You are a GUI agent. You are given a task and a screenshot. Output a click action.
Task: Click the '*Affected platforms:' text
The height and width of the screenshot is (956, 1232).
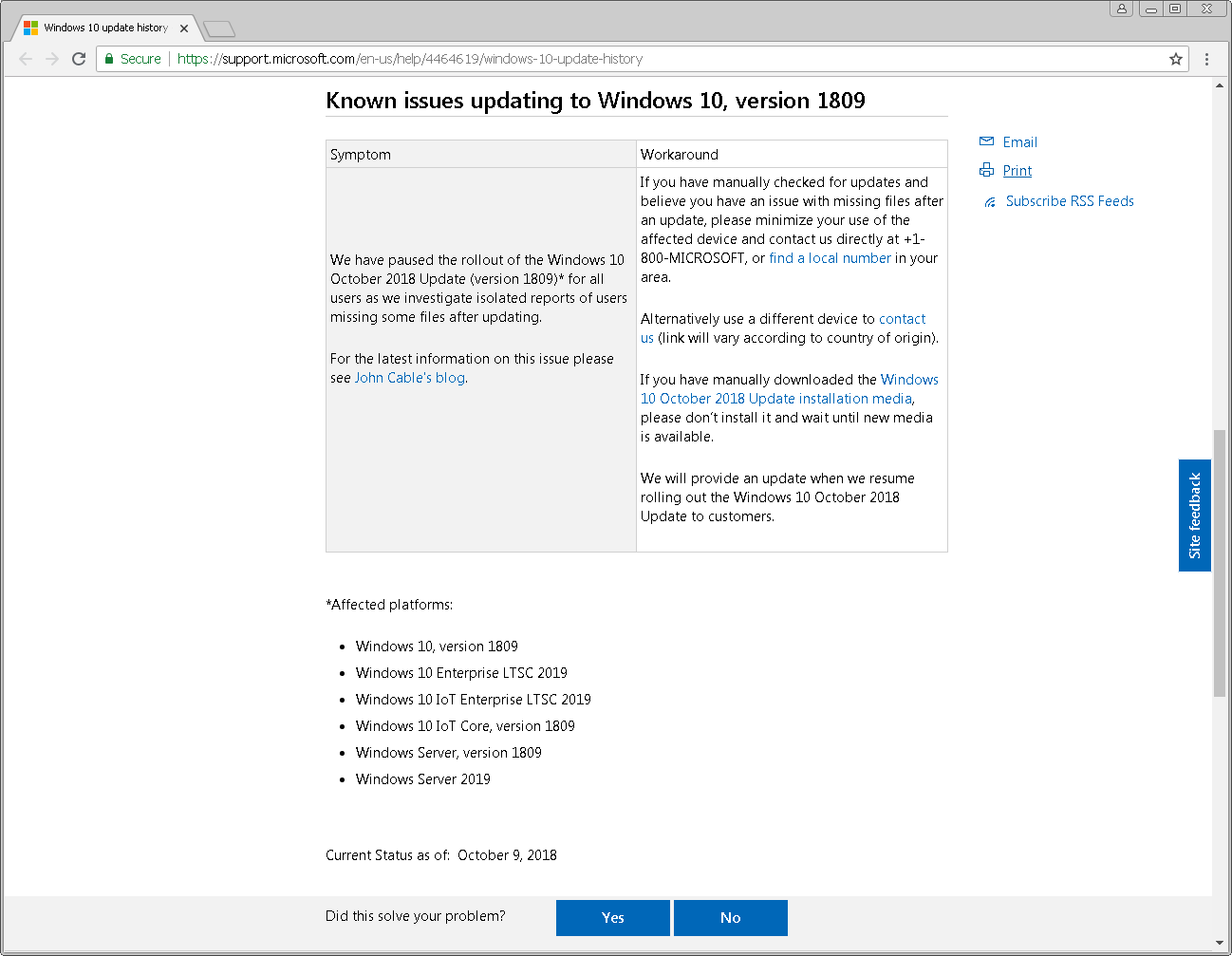point(389,605)
